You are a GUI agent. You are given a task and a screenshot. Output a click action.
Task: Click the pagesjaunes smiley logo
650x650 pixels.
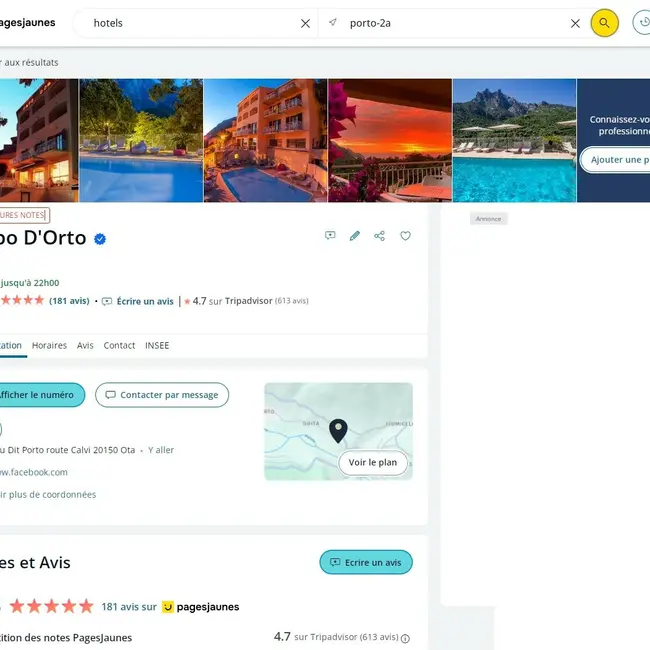167,607
